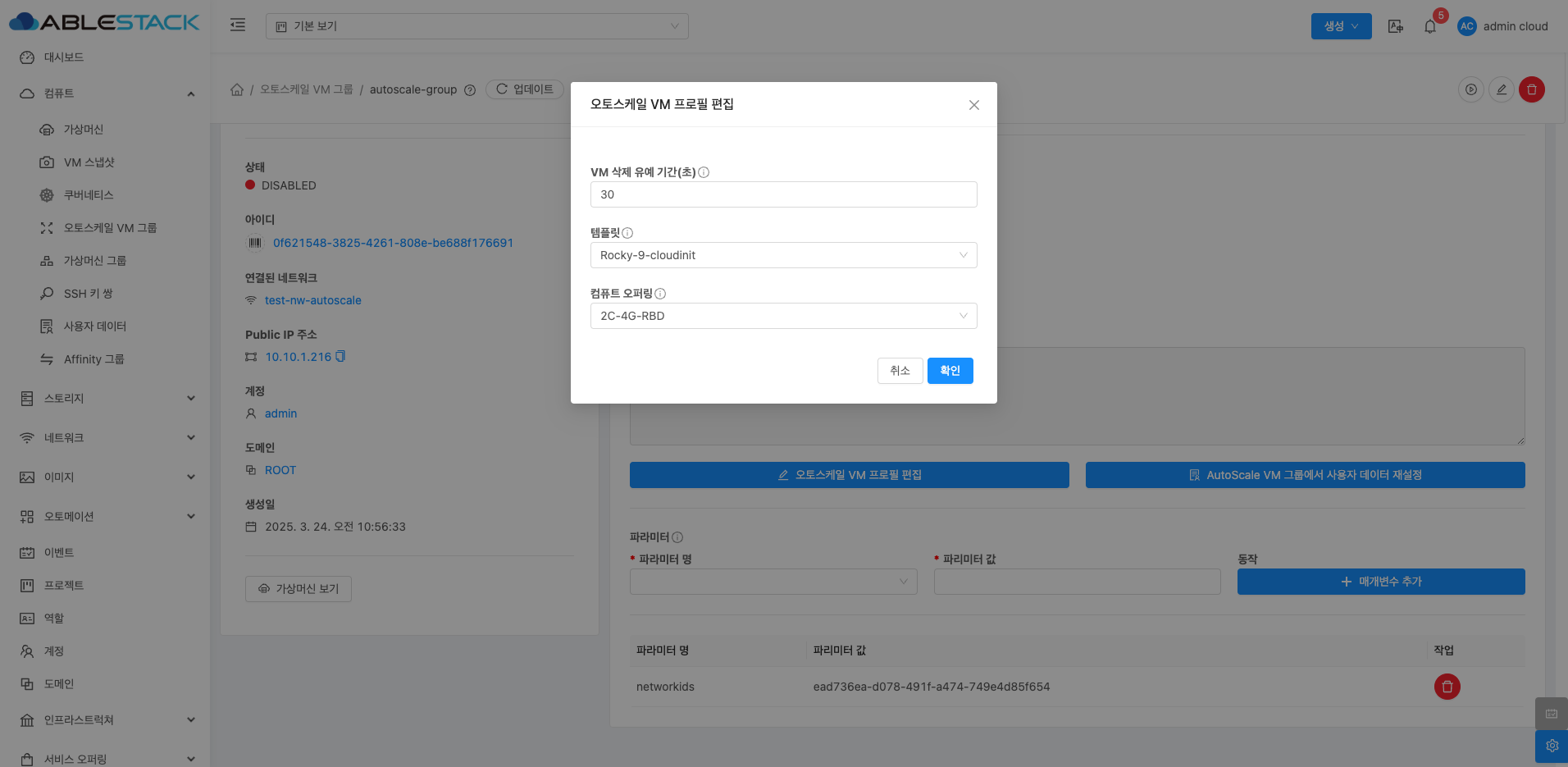The width and height of the screenshot is (1568, 767).
Task: Close the 오토스케일 VM 프로필 편집 dialog
Action: [x=973, y=105]
